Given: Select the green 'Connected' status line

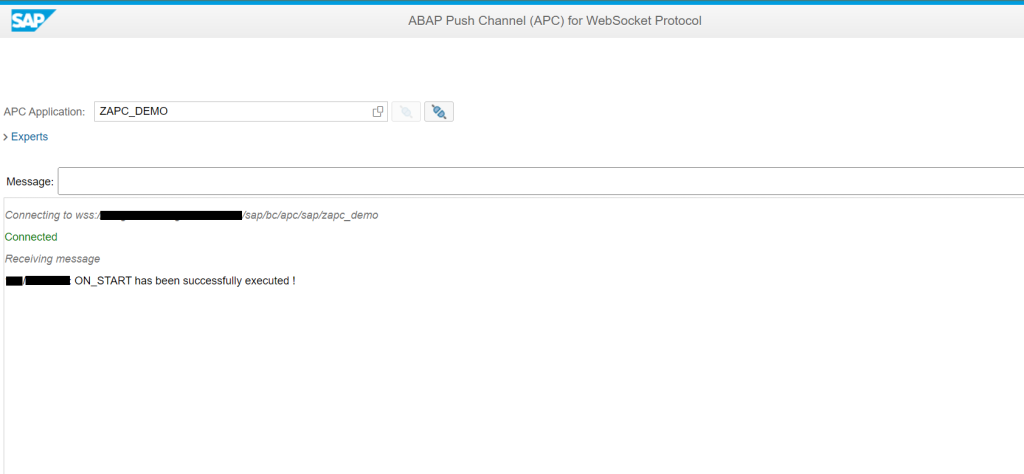Looking at the screenshot, I should point(31,237).
